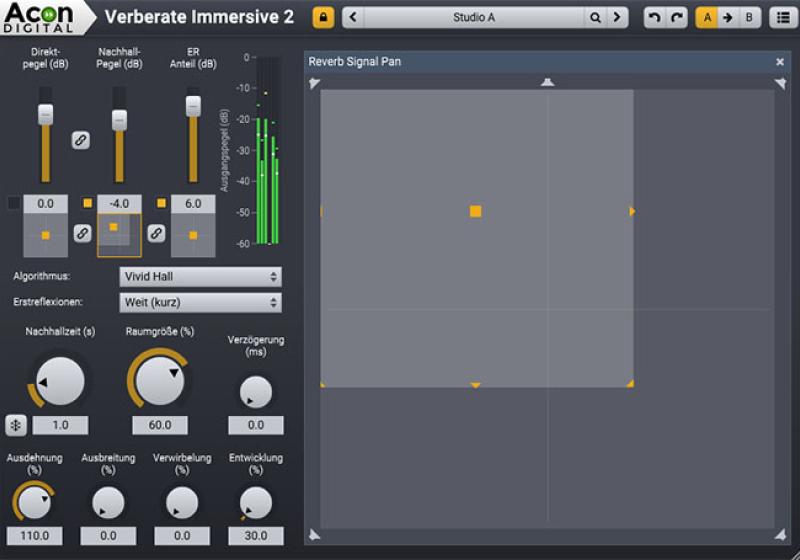Image resolution: width=800 pixels, height=560 pixels.
Task: Click the redo arrow button
Action: pyautogui.click(x=677, y=17)
